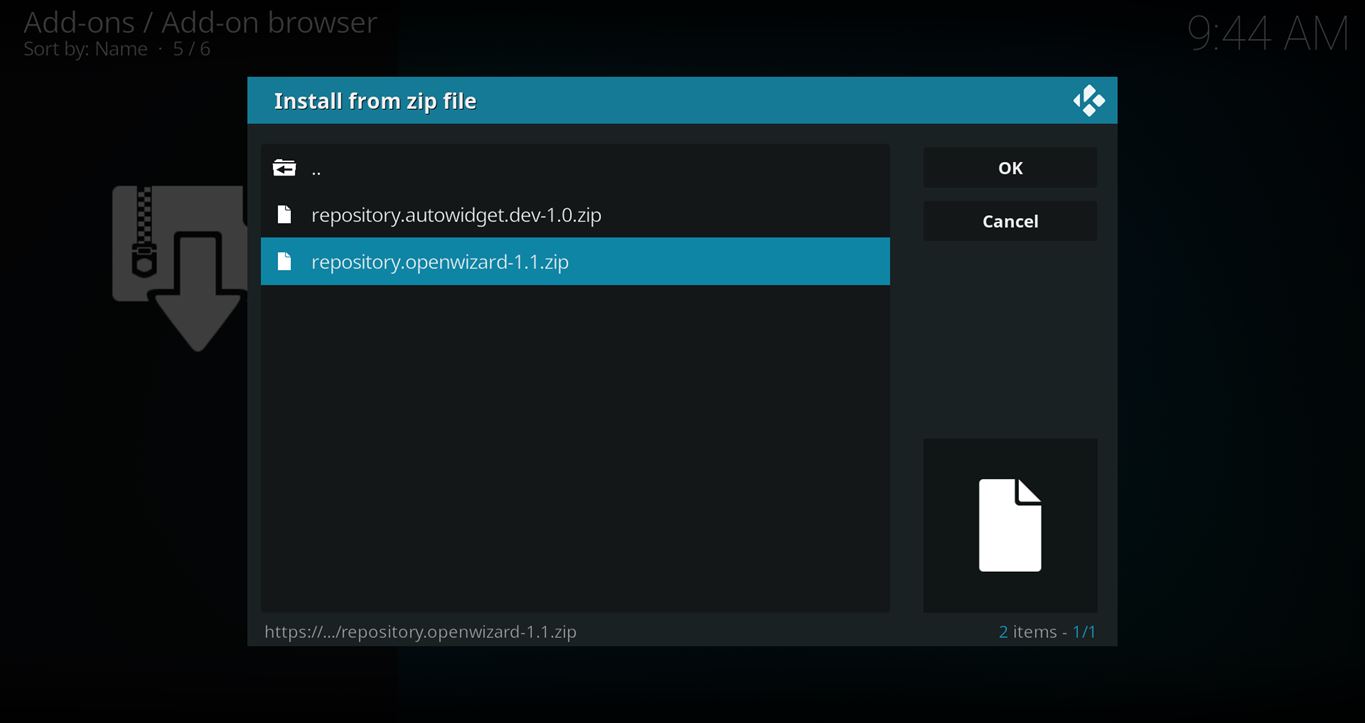Click the https path text at dialog bottom
The width and height of the screenshot is (1365, 723).
click(420, 632)
